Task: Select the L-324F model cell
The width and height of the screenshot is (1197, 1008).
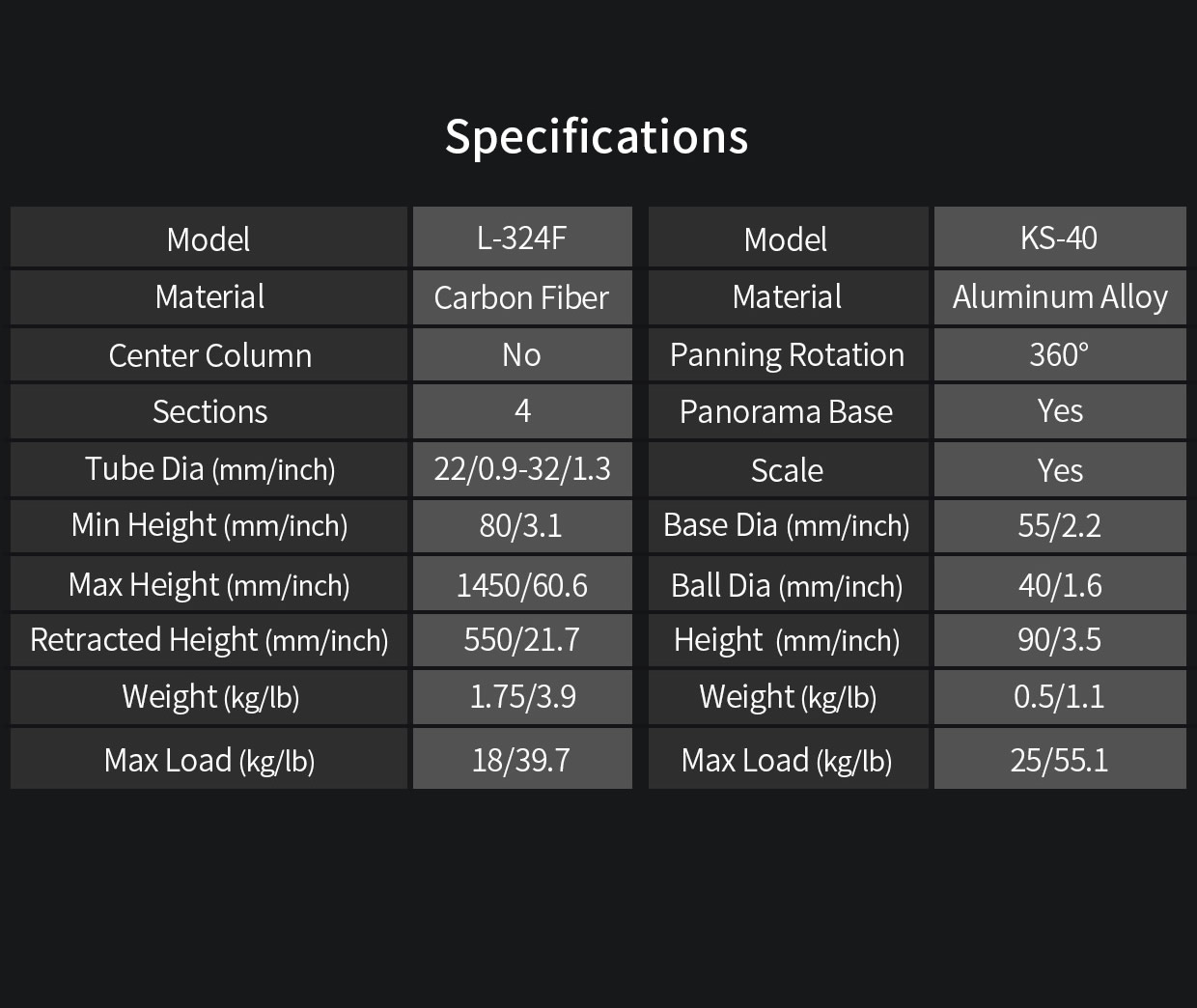Action: [522, 237]
